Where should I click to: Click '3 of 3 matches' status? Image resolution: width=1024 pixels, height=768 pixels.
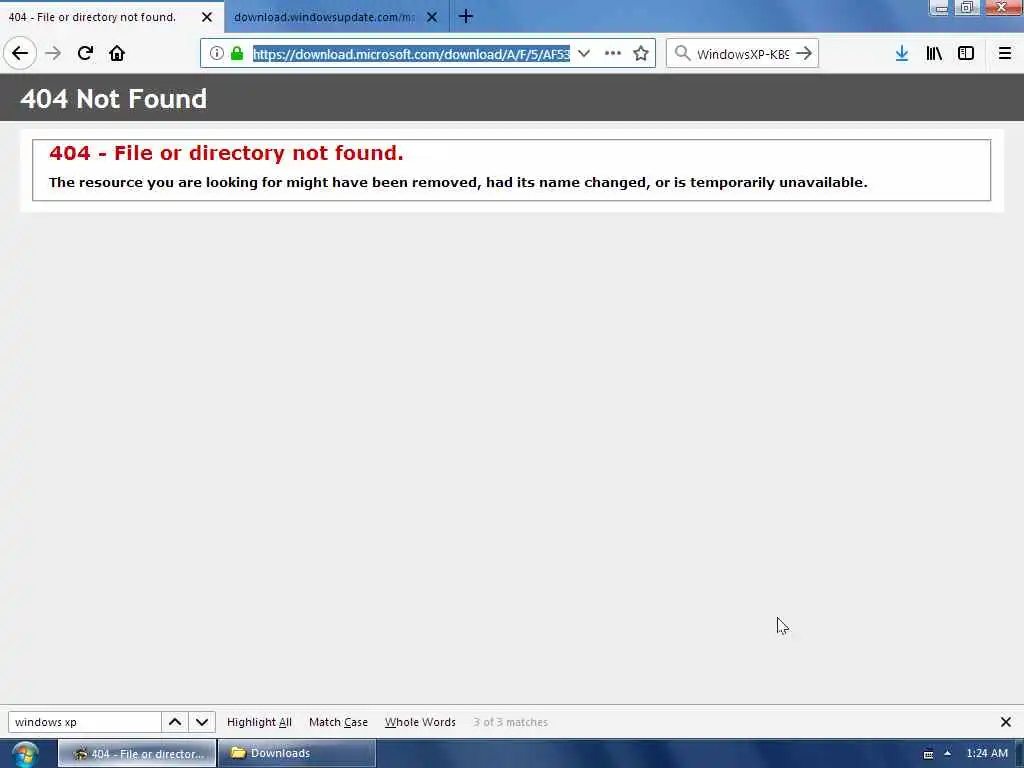(x=511, y=722)
